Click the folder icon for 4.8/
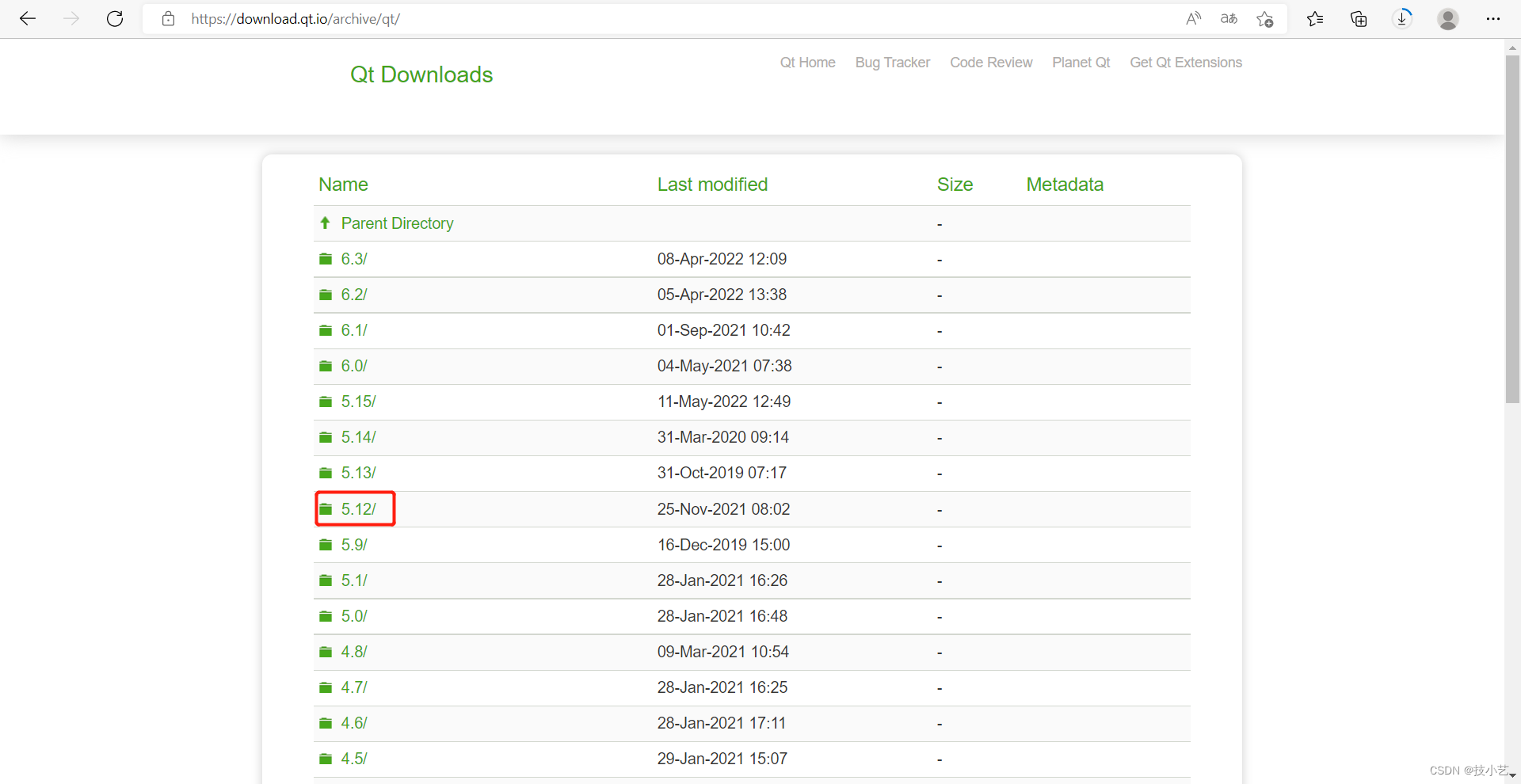Viewport: 1521px width, 784px height. point(326,652)
